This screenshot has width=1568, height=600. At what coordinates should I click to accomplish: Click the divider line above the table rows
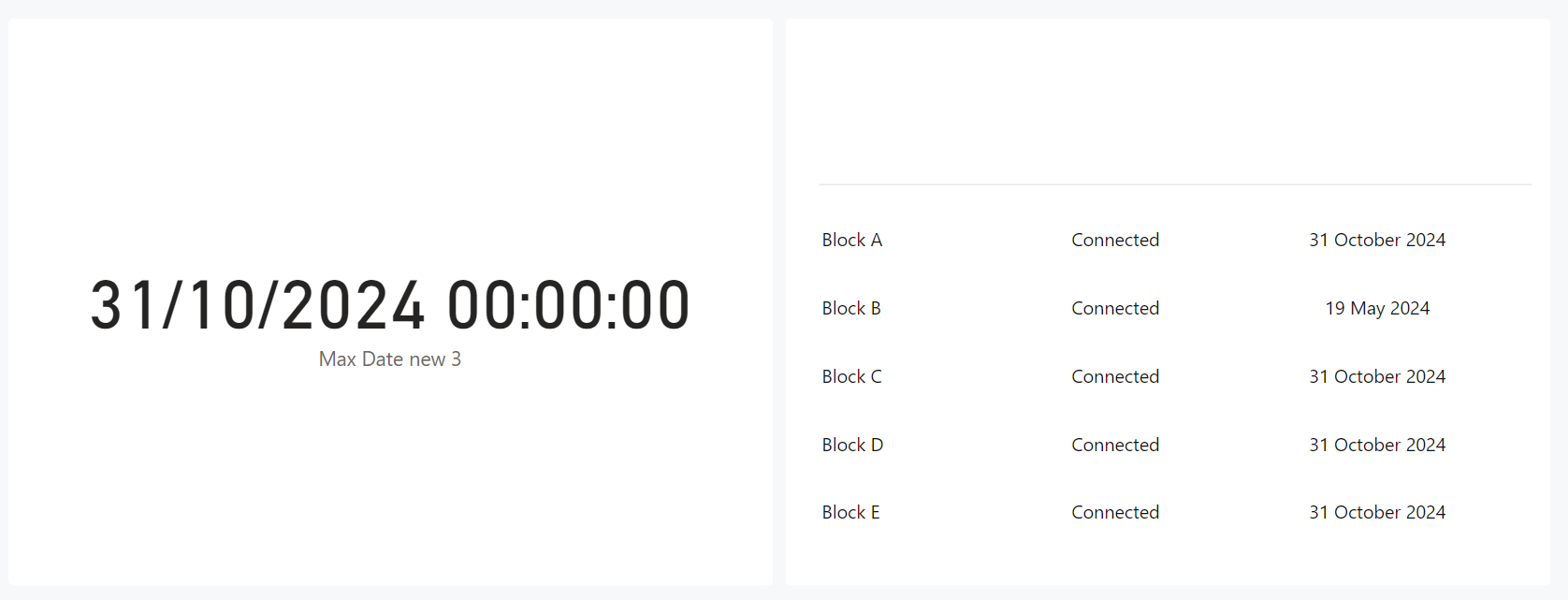[1175, 184]
